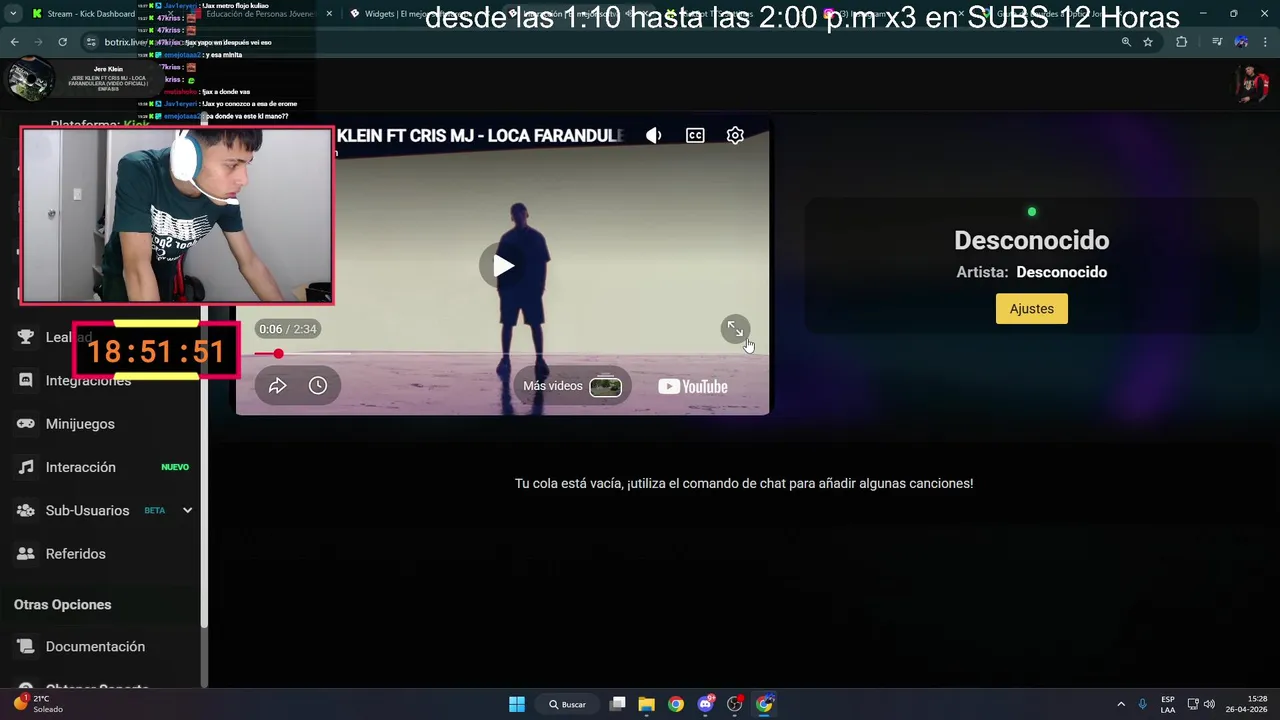The image size is (1280, 720).
Task: Toggle closed captions CC button
Action: pyautogui.click(x=695, y=135)
